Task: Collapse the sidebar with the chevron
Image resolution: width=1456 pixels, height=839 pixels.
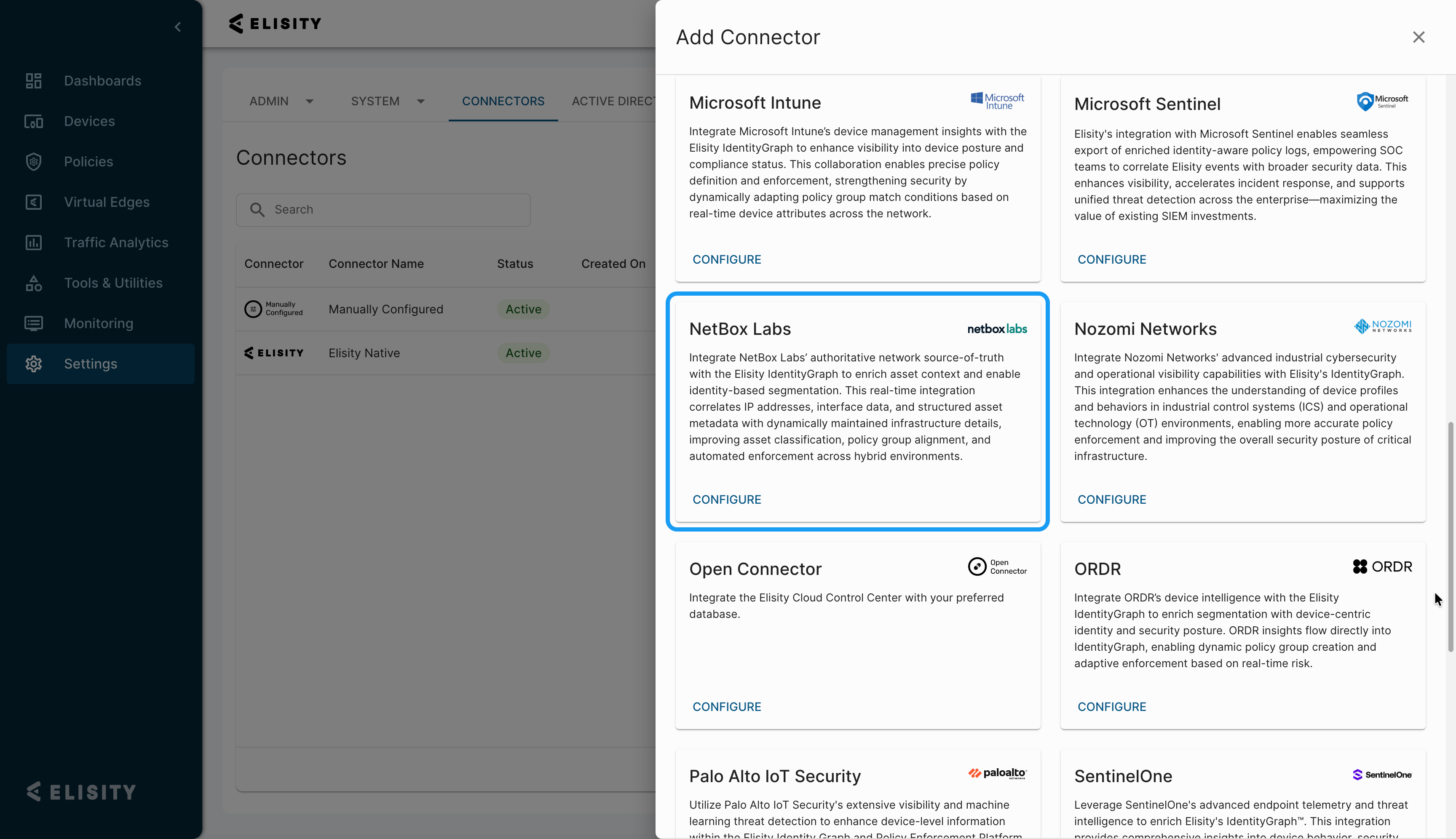Action: click(x=177, y=27)
